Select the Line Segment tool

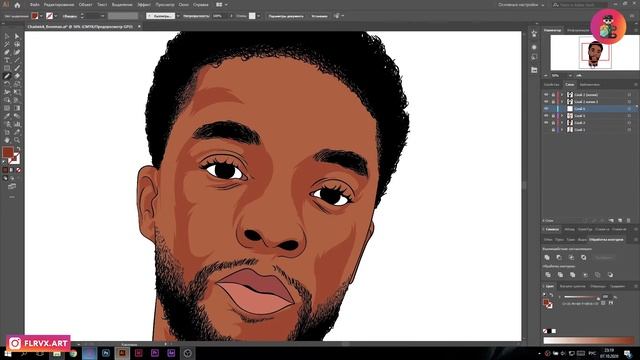tap(17, 60)
